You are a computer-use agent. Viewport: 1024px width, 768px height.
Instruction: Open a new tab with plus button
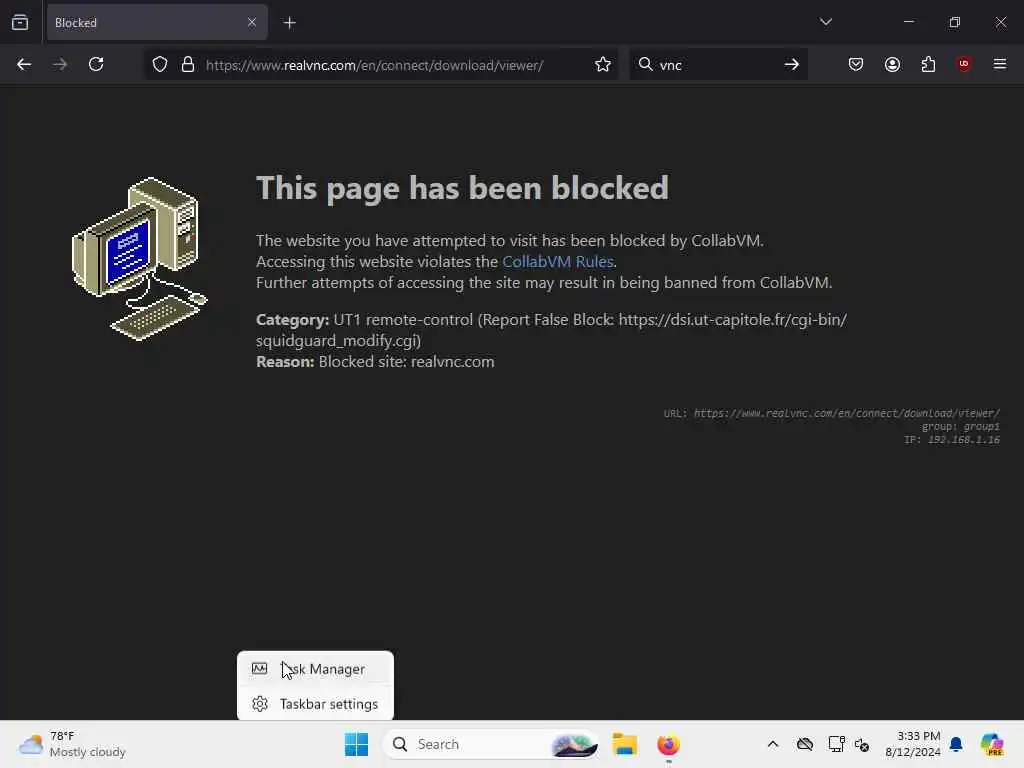tap(290, 23)
